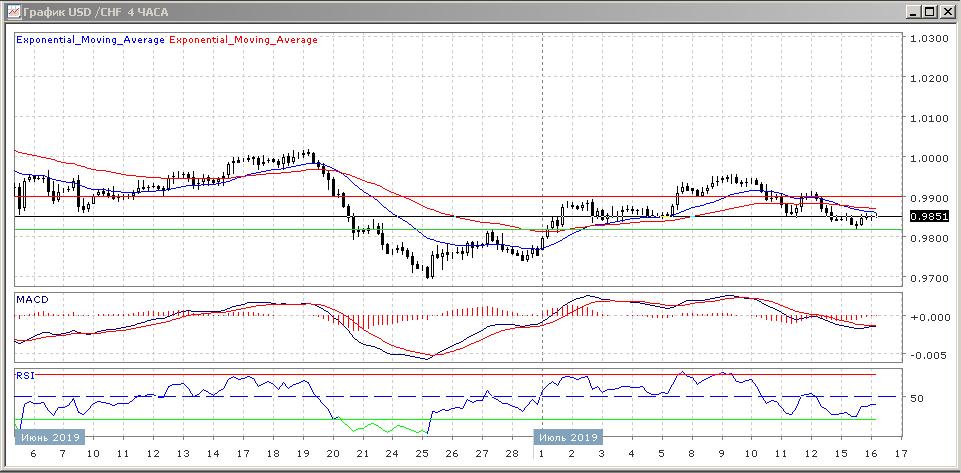Maximize the USD/CHF chart window
Screen dimensions: 961x473
click(930, 11)
